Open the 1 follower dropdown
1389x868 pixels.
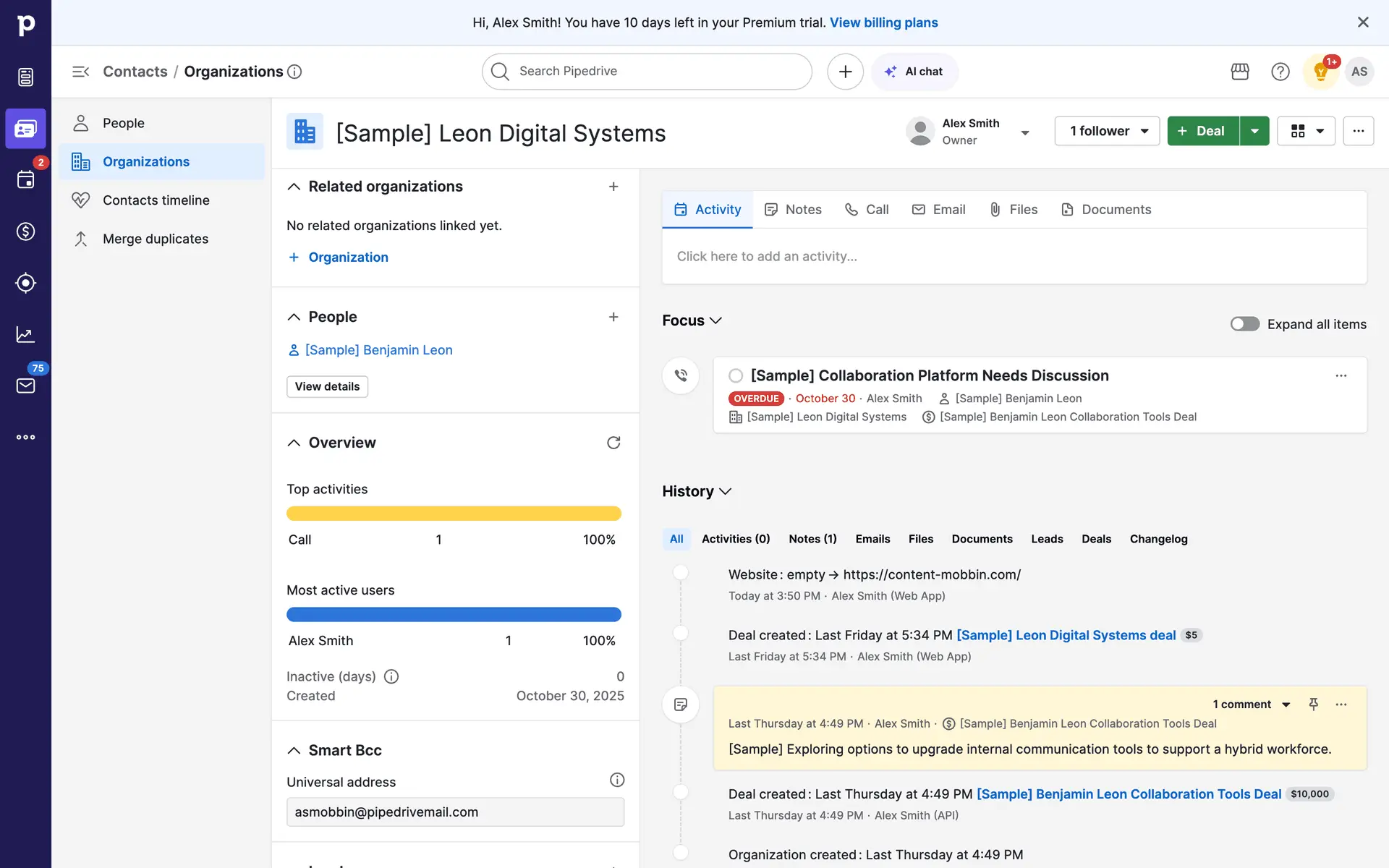coord(1107,131)
